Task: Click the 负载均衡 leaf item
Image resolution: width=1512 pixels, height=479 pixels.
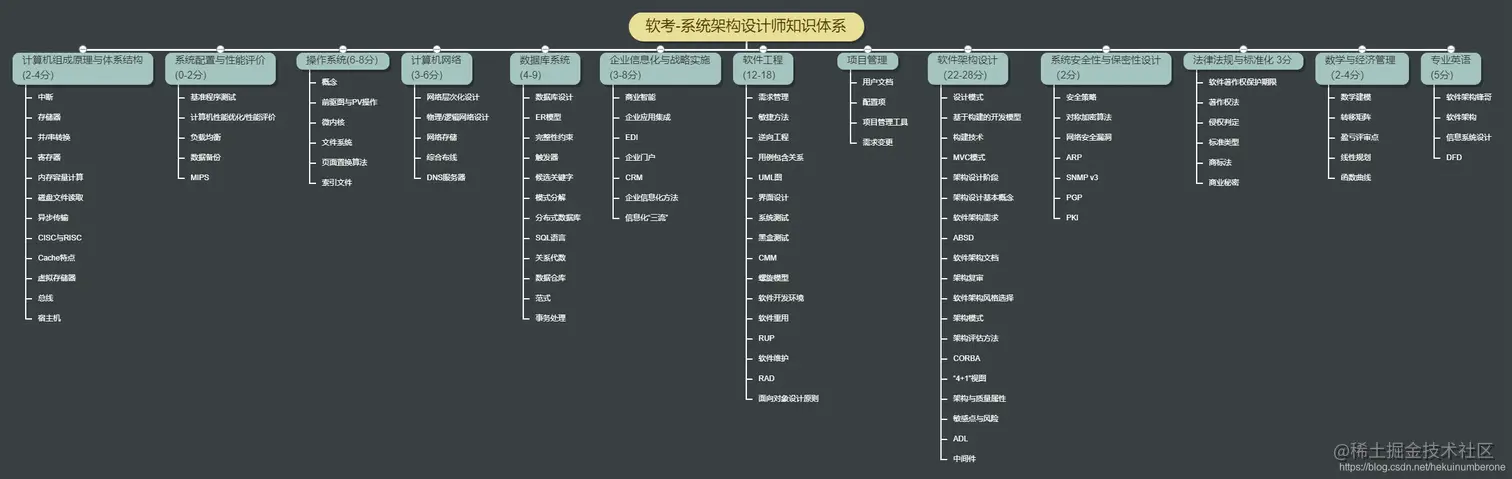Action: [x=205, y=137]
